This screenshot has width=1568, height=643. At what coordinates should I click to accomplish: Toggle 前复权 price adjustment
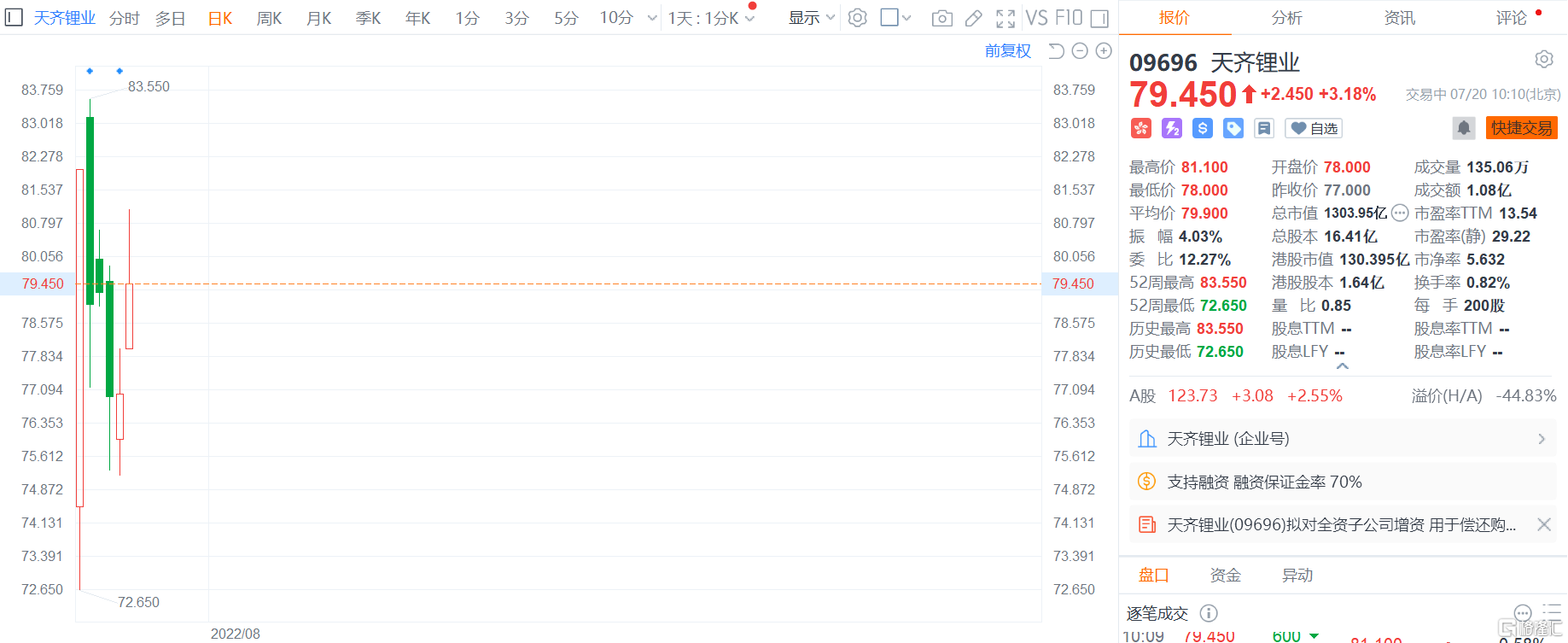[1008, 51]
